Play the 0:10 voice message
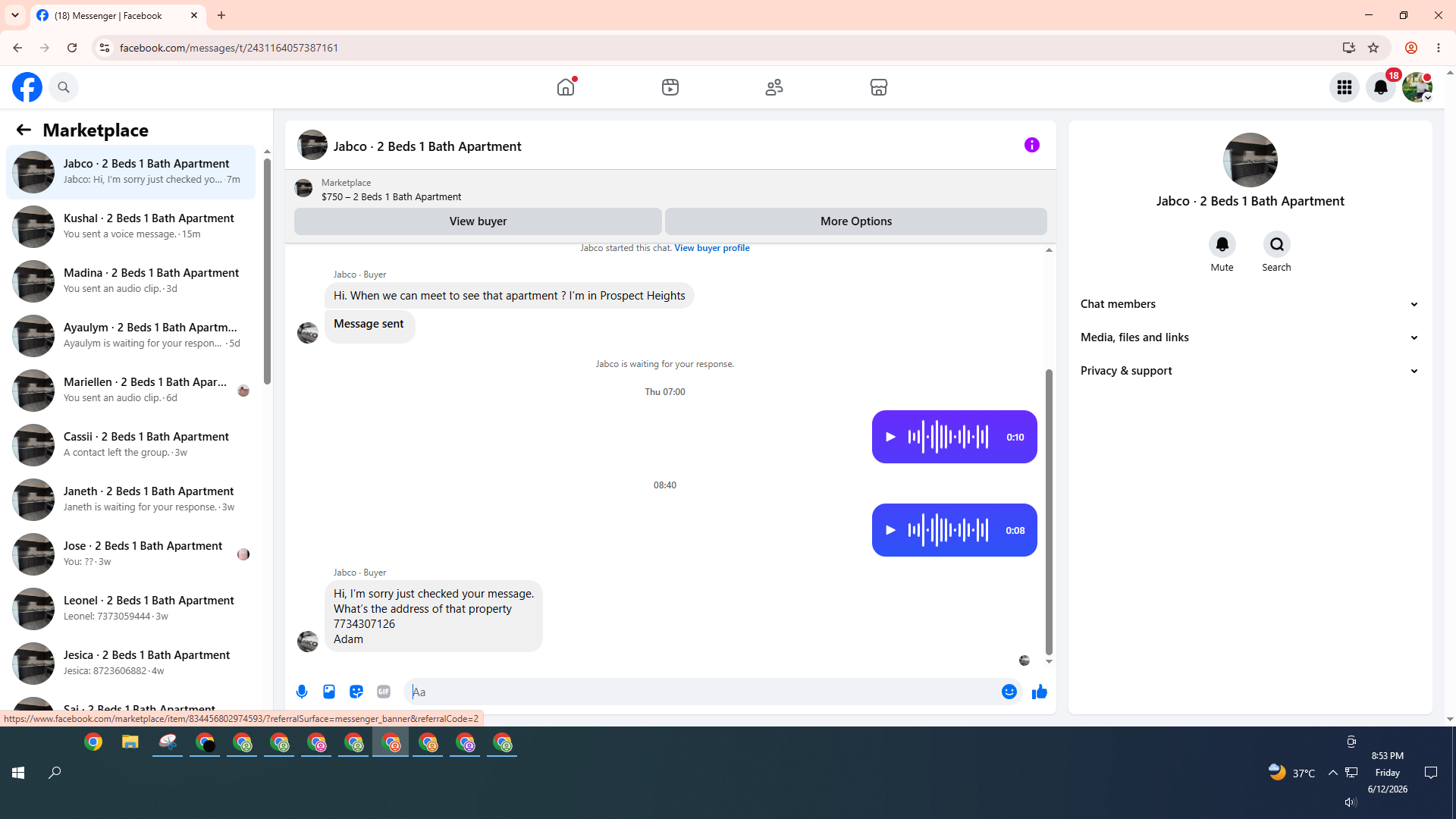The image size is (1456, 819). pos(891,437)
